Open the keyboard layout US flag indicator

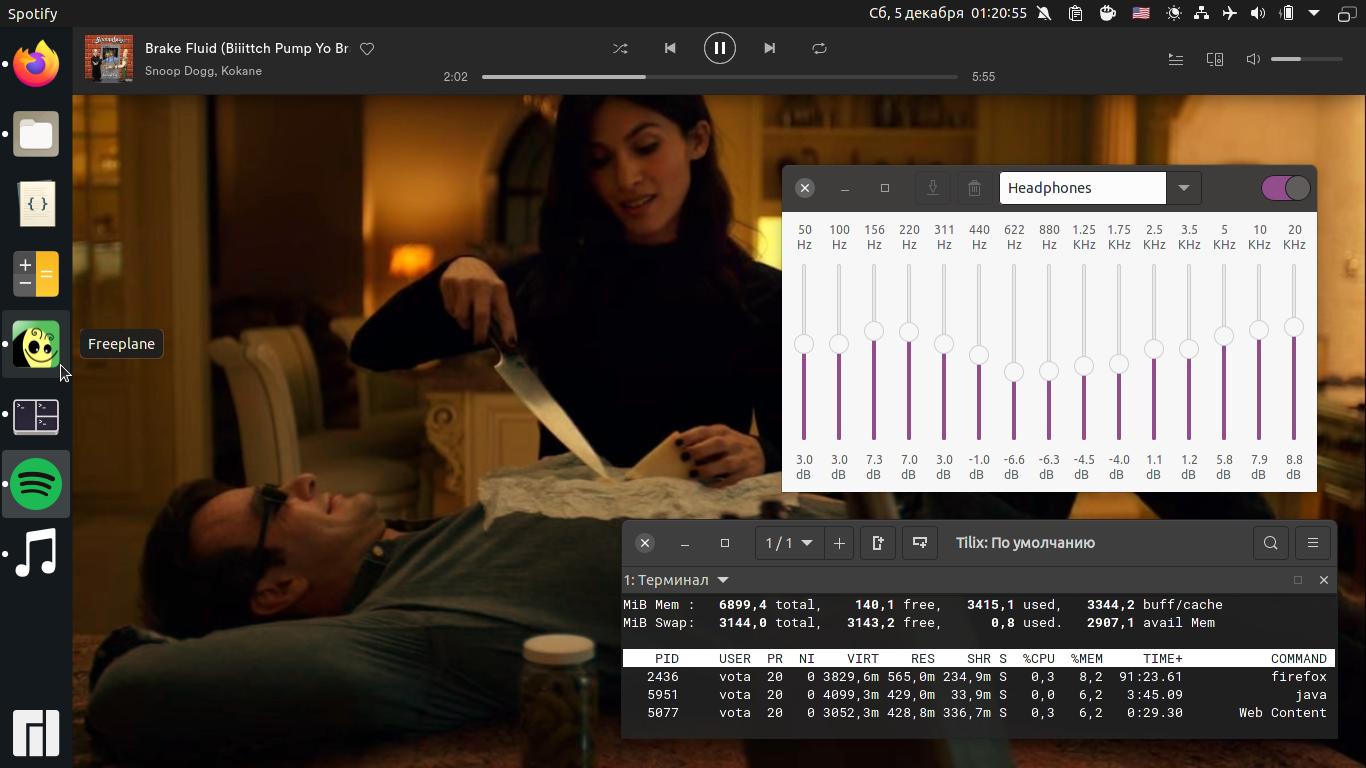coord(1140,13)
